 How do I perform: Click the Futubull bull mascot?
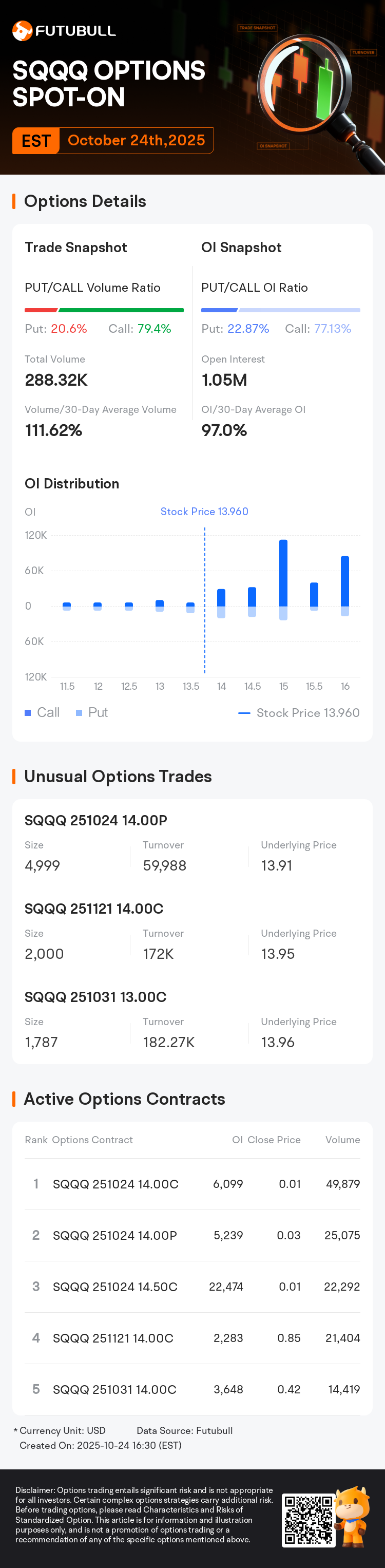click(x=353, y=1516)
